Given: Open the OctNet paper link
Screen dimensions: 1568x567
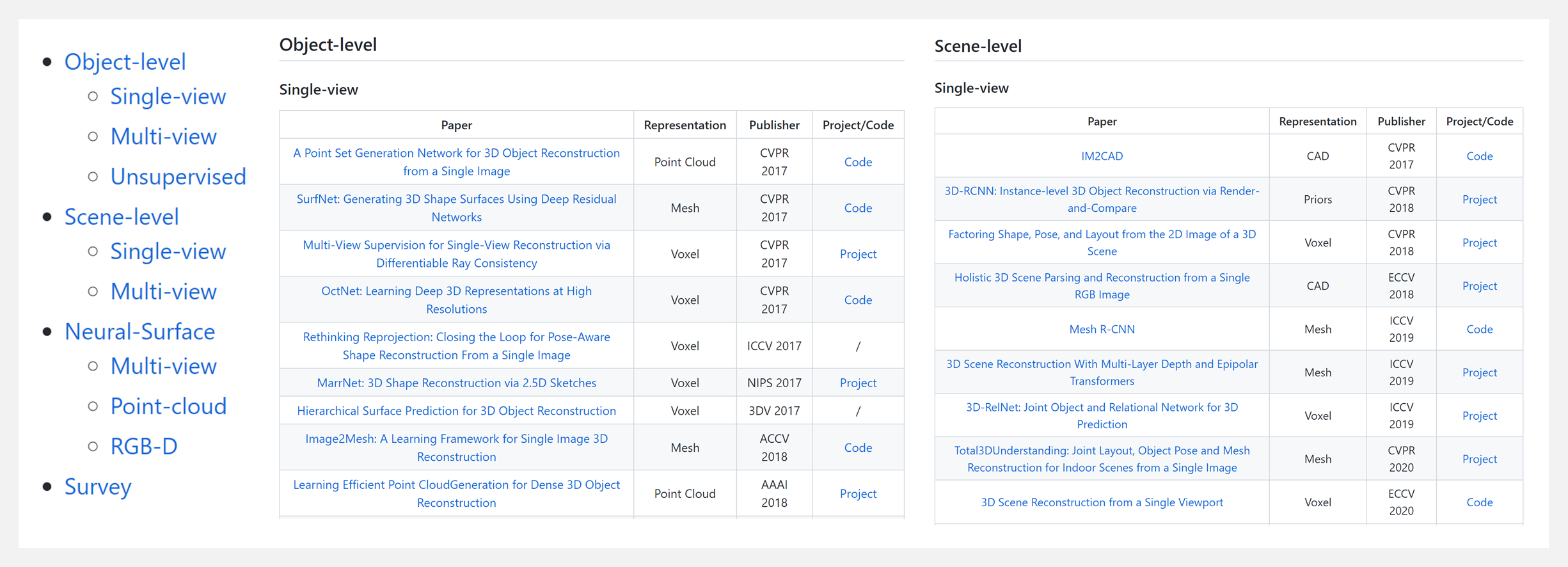Looking at the screenshot, I should tap(456, 300).
